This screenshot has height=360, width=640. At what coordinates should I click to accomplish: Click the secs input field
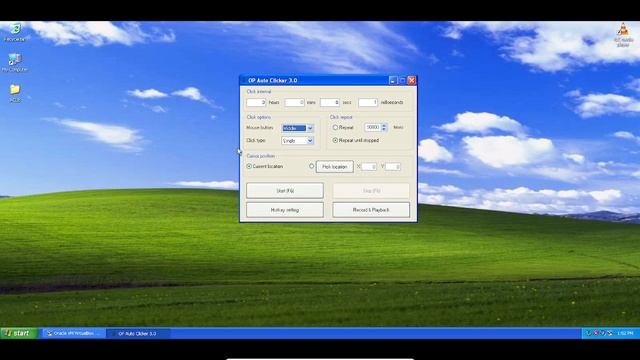[x=330, y=102]
